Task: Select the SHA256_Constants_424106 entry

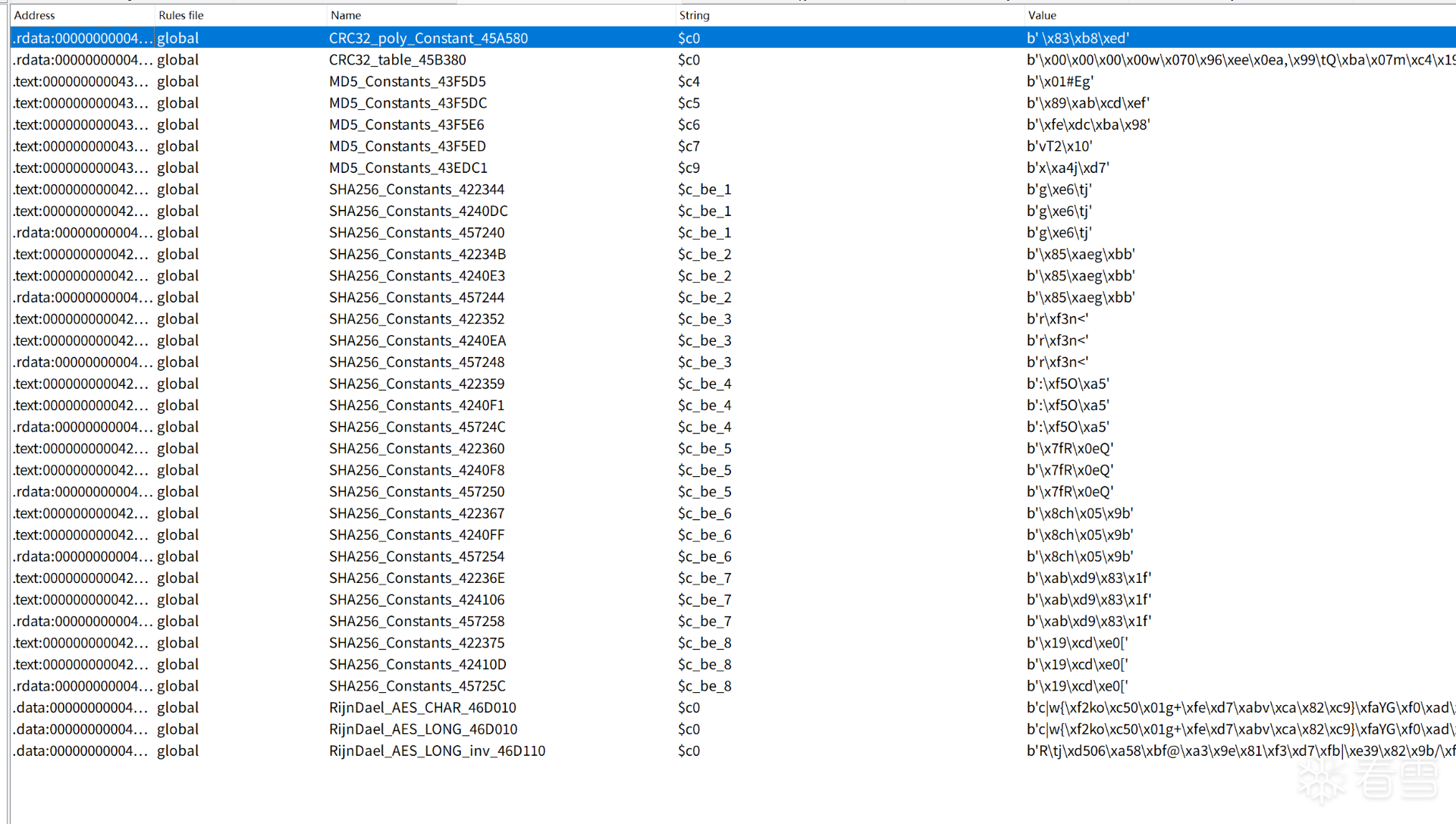Action: [x=416, y=600]
